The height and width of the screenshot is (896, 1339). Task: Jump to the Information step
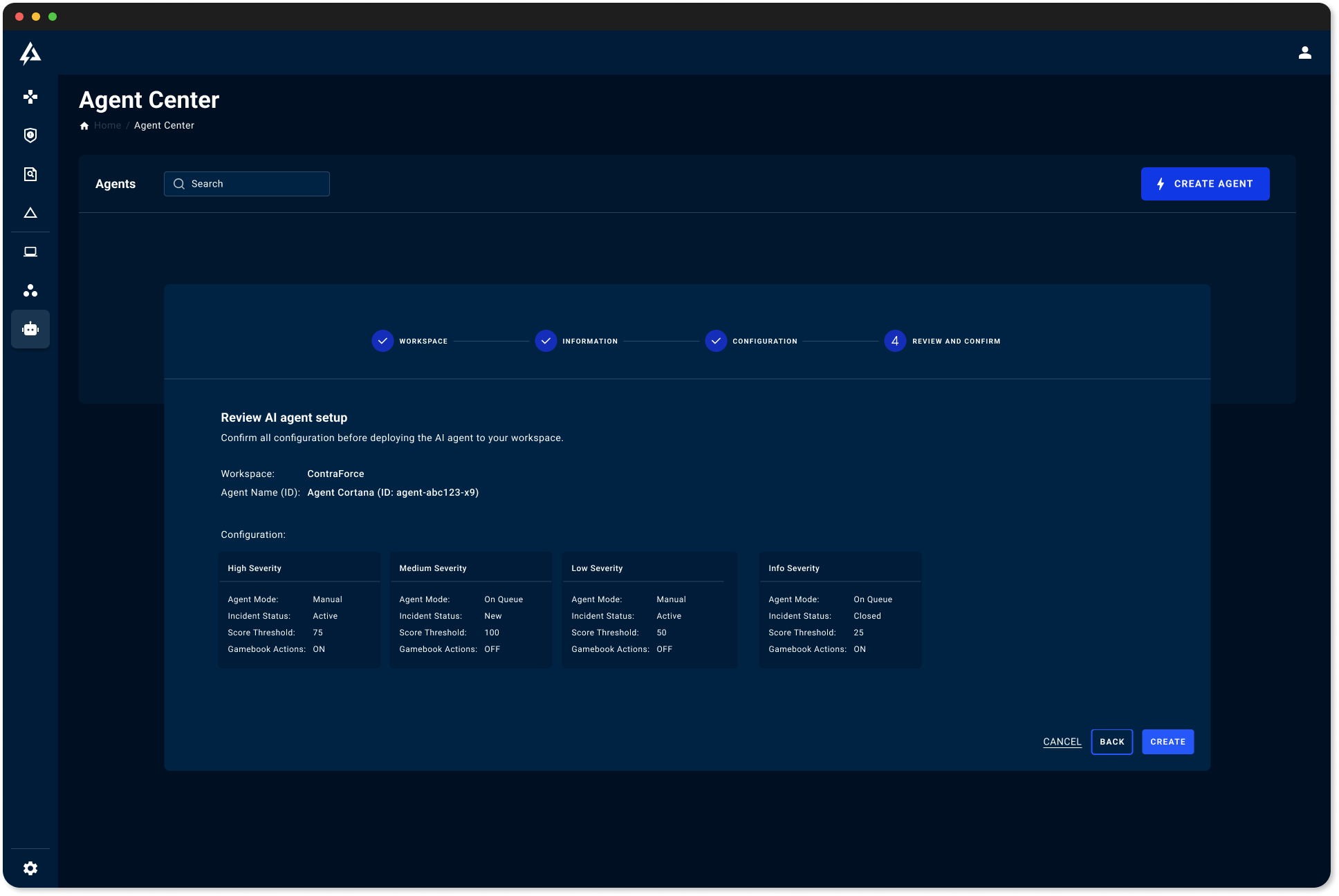[546, 341]
